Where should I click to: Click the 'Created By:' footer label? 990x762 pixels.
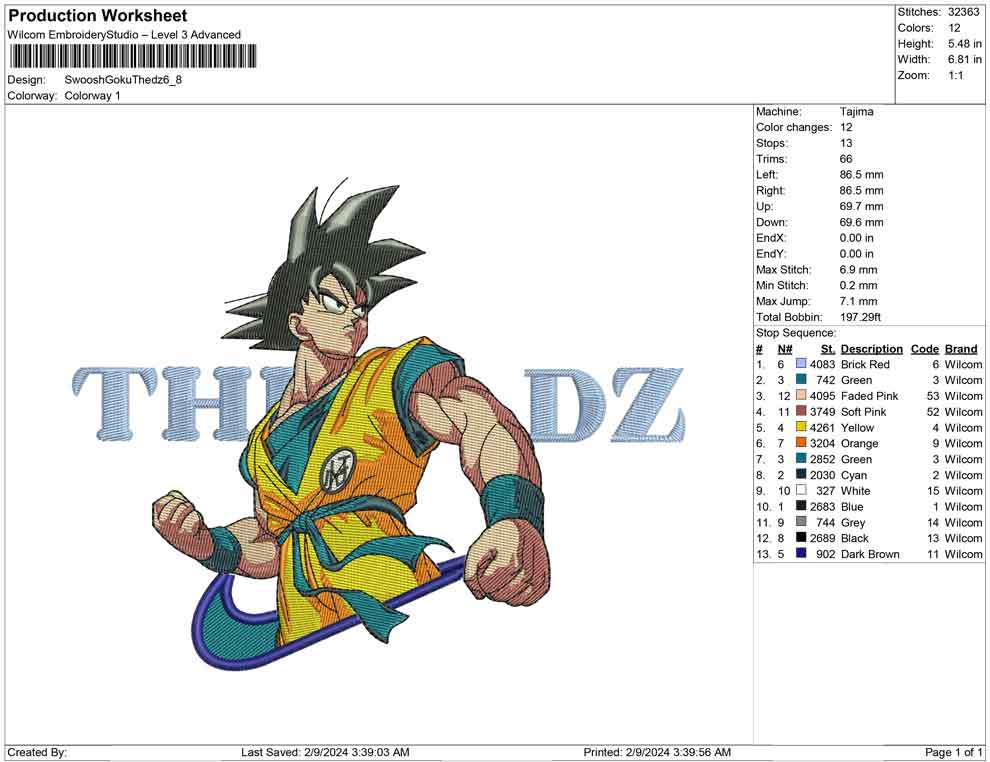(37, 752)
